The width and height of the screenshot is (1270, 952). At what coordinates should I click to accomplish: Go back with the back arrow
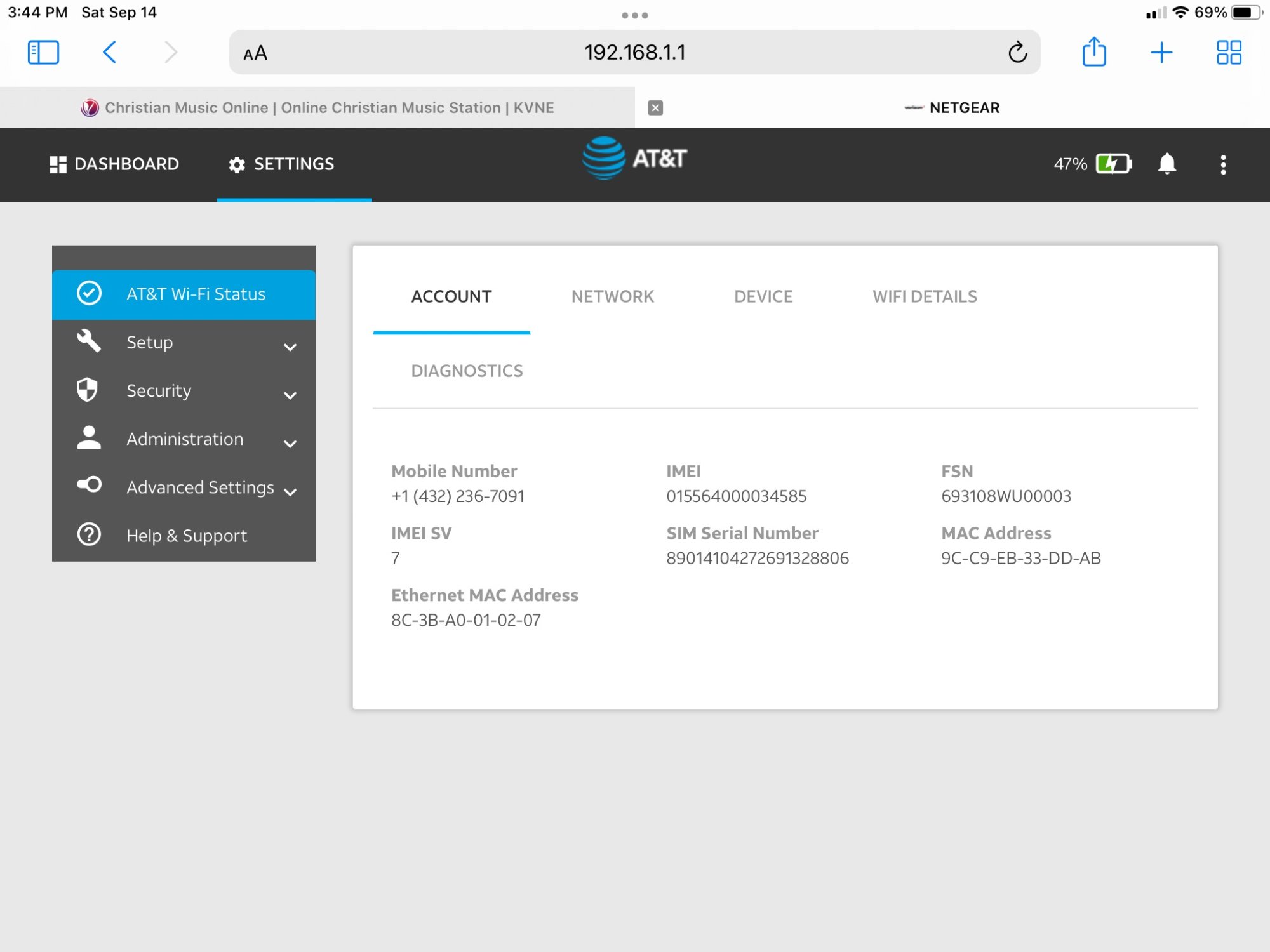point(109,52)
